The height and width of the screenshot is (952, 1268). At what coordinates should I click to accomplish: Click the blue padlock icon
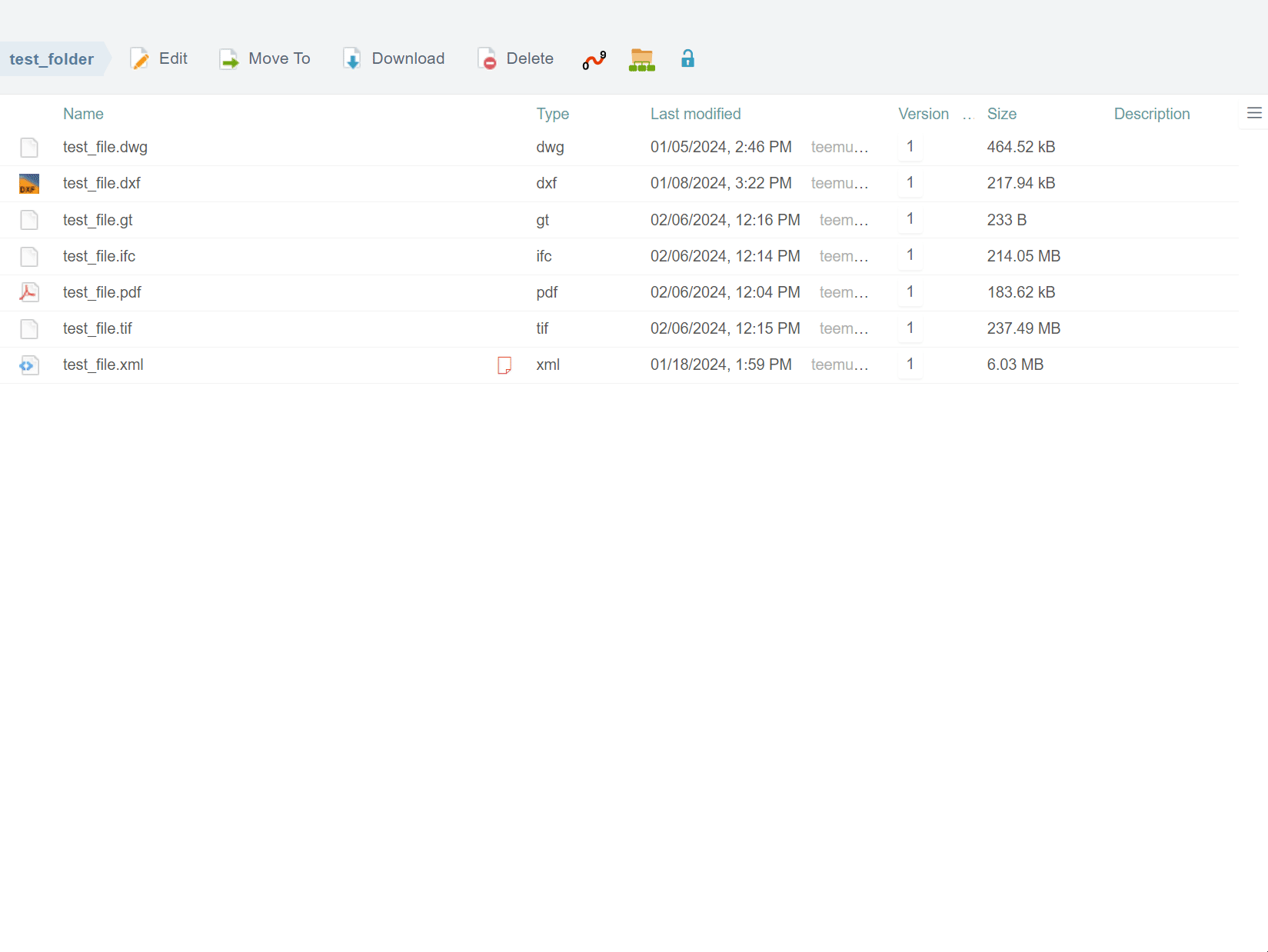click(x=687, y=58)
